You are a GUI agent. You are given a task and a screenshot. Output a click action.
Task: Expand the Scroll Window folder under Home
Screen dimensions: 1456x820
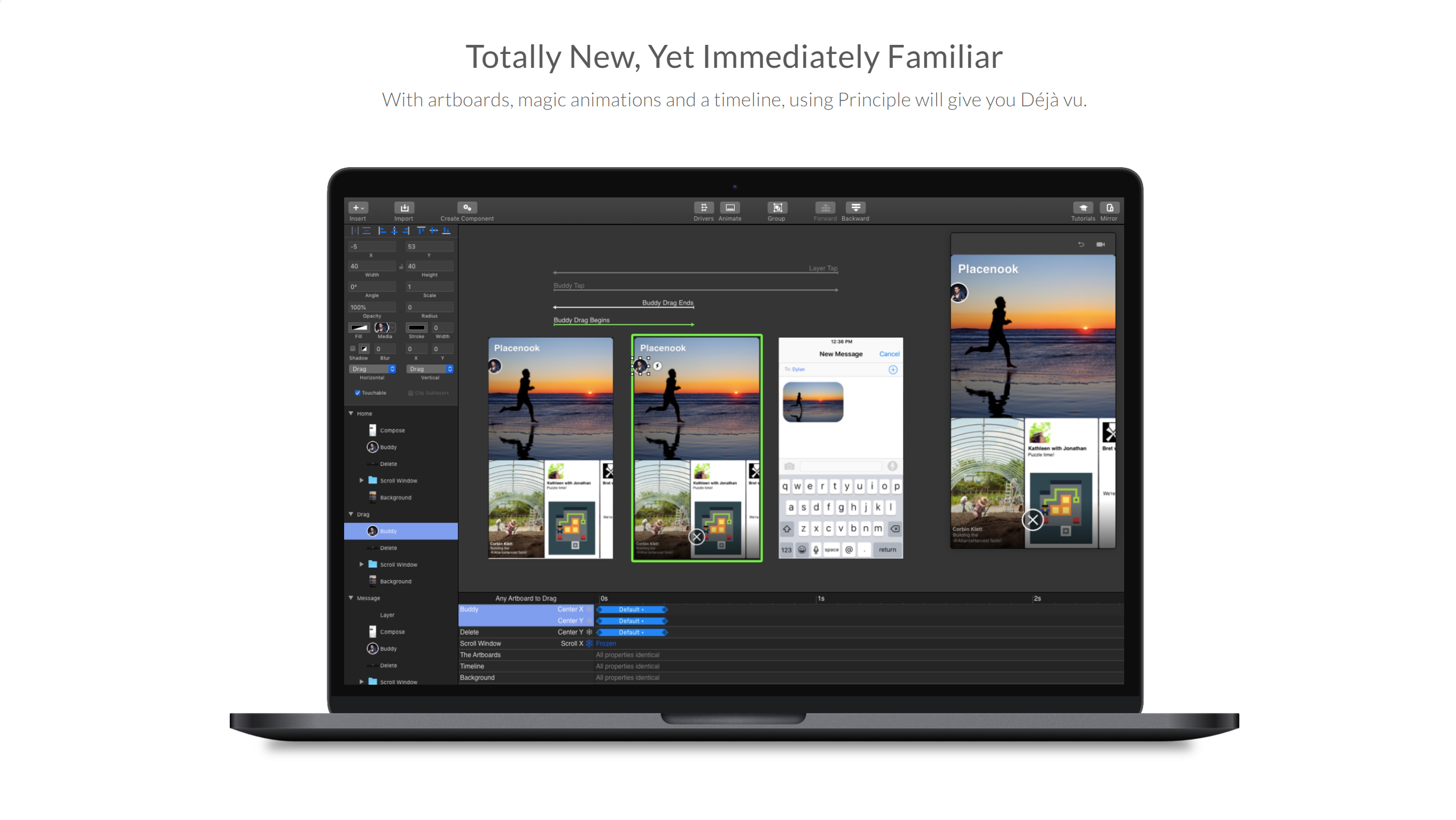tap(362, 480)
